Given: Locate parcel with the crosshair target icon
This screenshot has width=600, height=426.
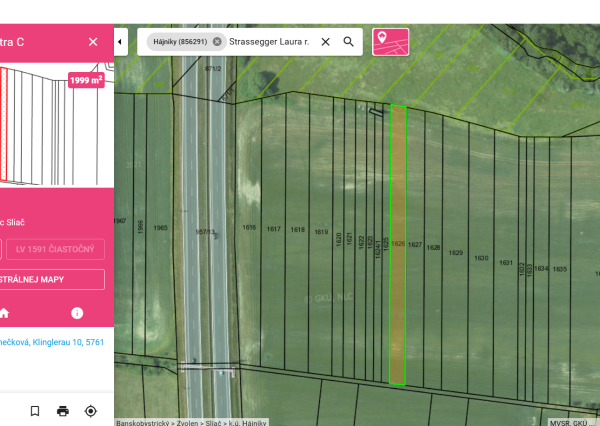Looking at the screenshot, I should [91, 411].
